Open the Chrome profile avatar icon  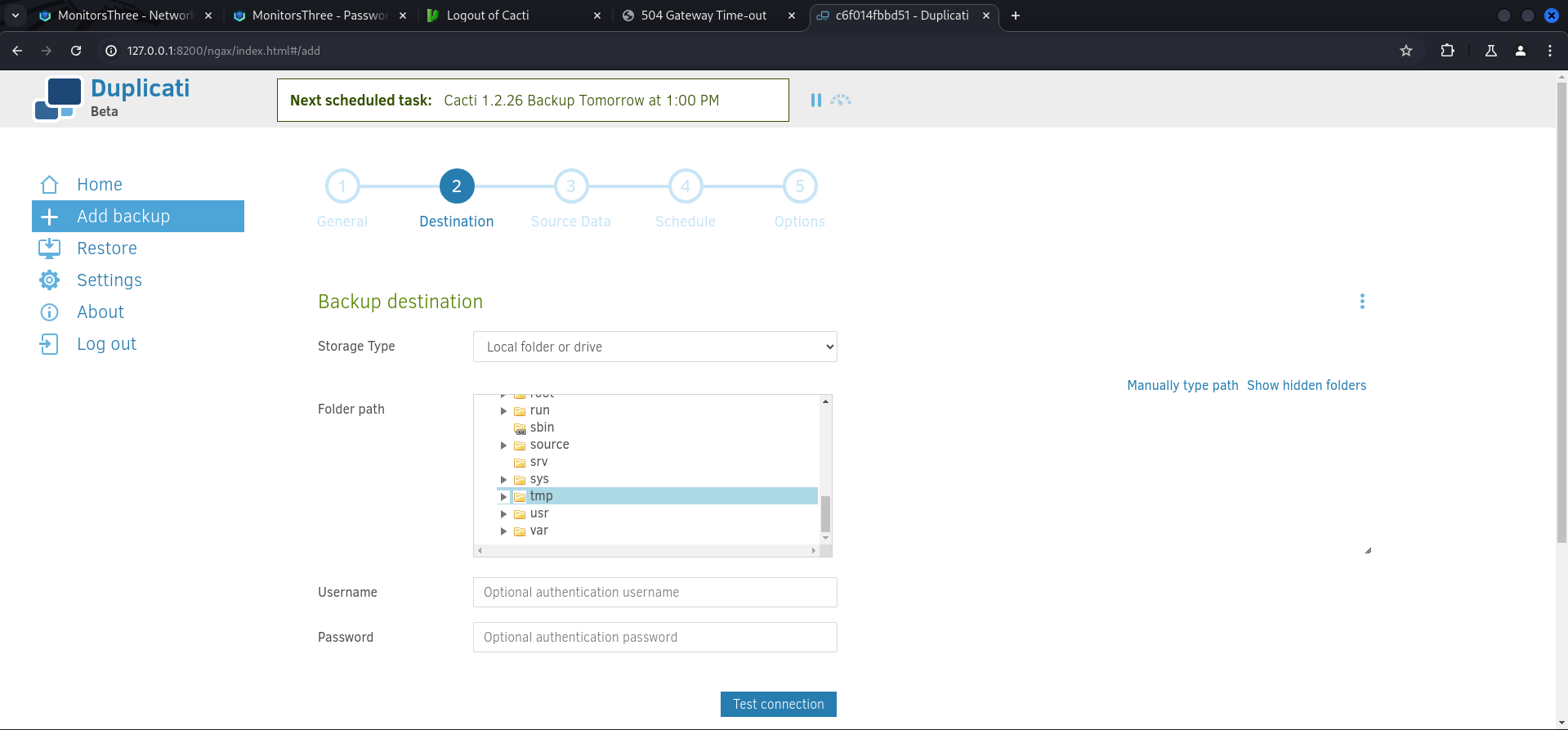[x=1521, y=51]
